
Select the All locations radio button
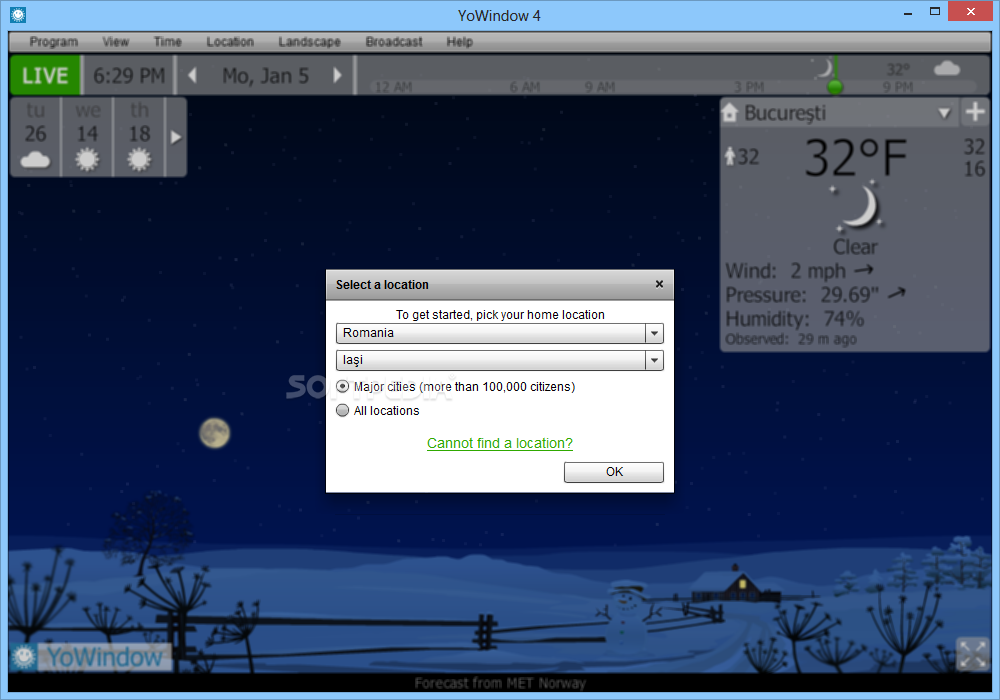coord(342,410)
